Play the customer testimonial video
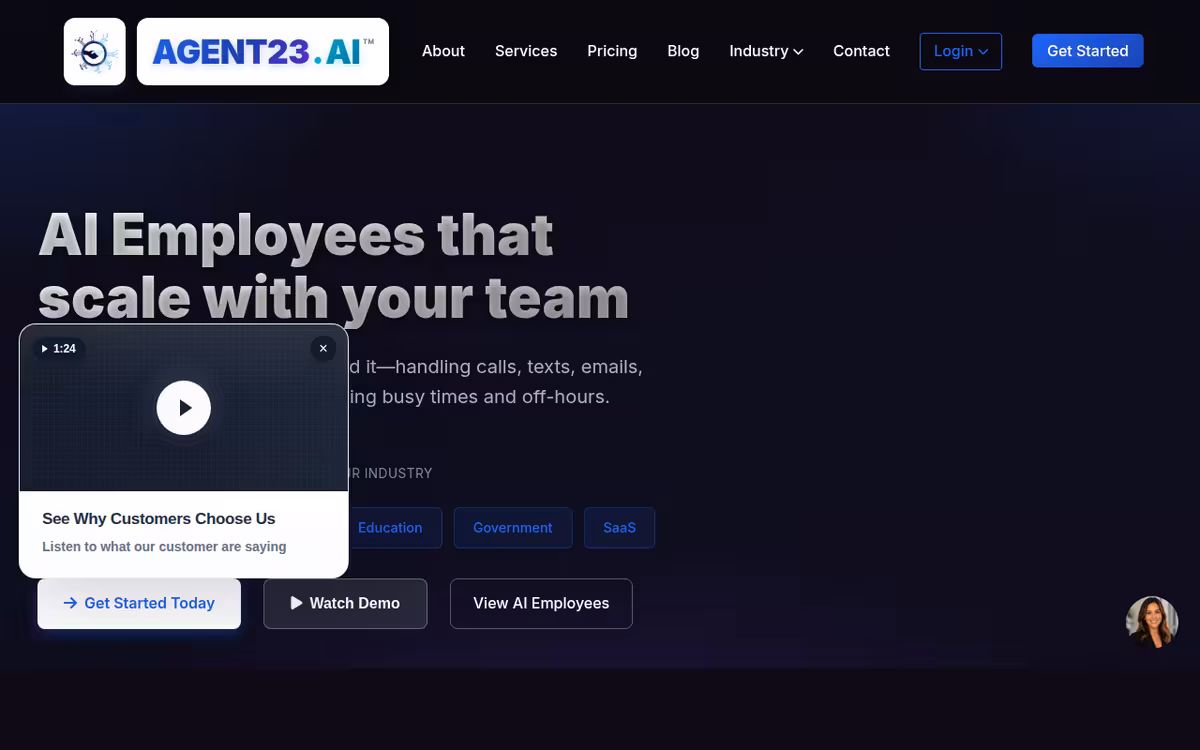This screenshot has width=1200, height=750. click(184, 408)
